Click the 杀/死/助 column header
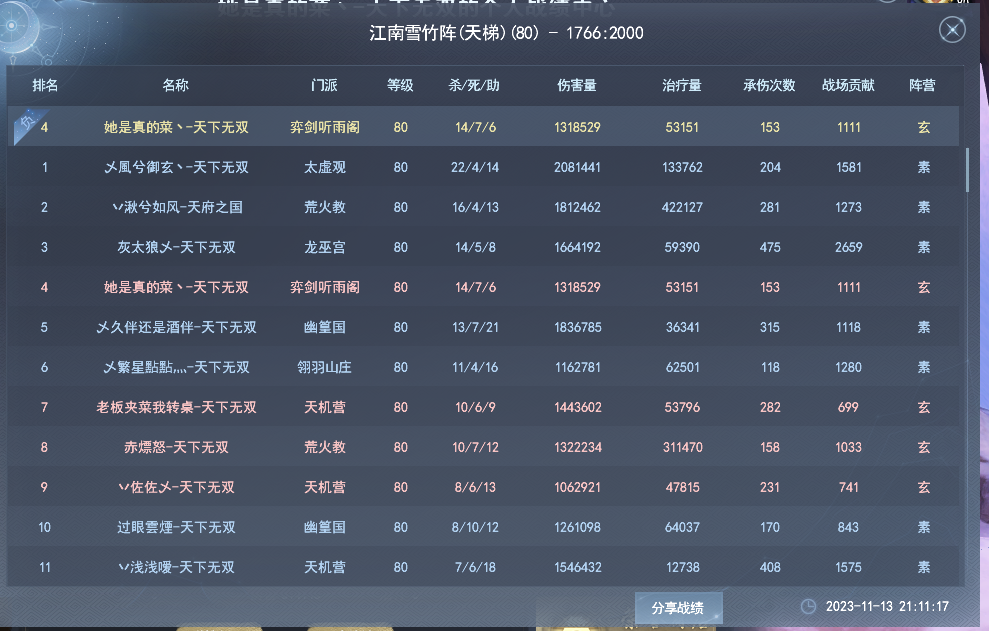 (x=474, y=85)
